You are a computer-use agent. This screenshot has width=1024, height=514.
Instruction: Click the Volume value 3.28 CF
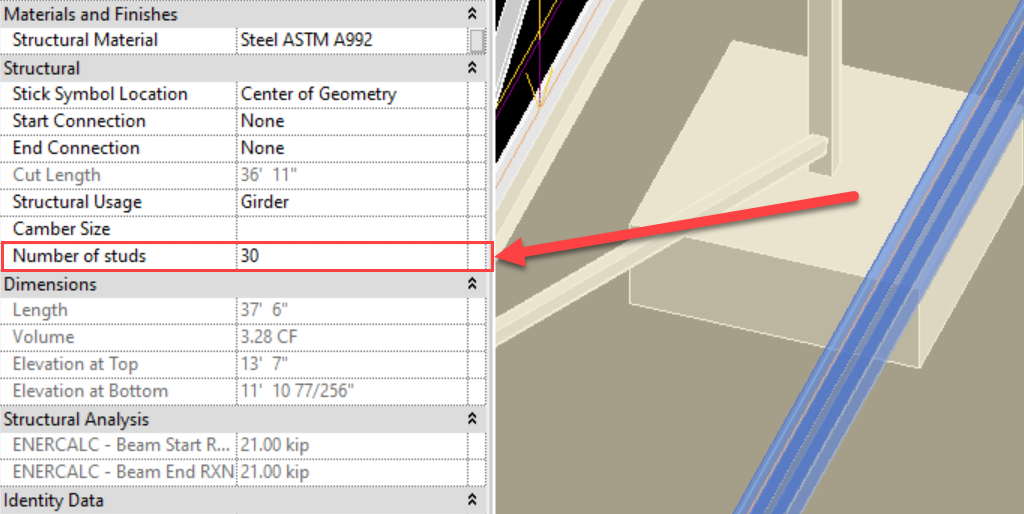pos(350,337)
